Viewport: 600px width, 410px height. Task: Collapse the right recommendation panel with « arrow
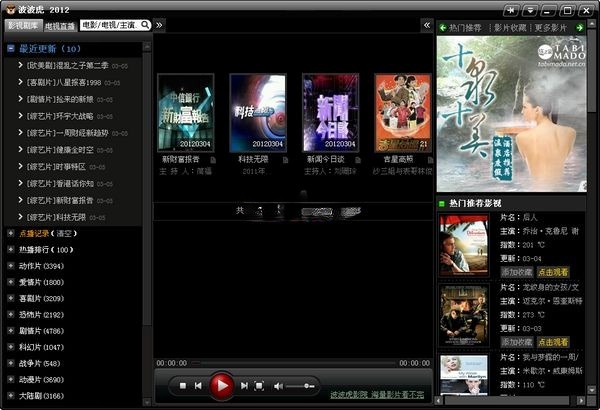(x=427, y=25)
